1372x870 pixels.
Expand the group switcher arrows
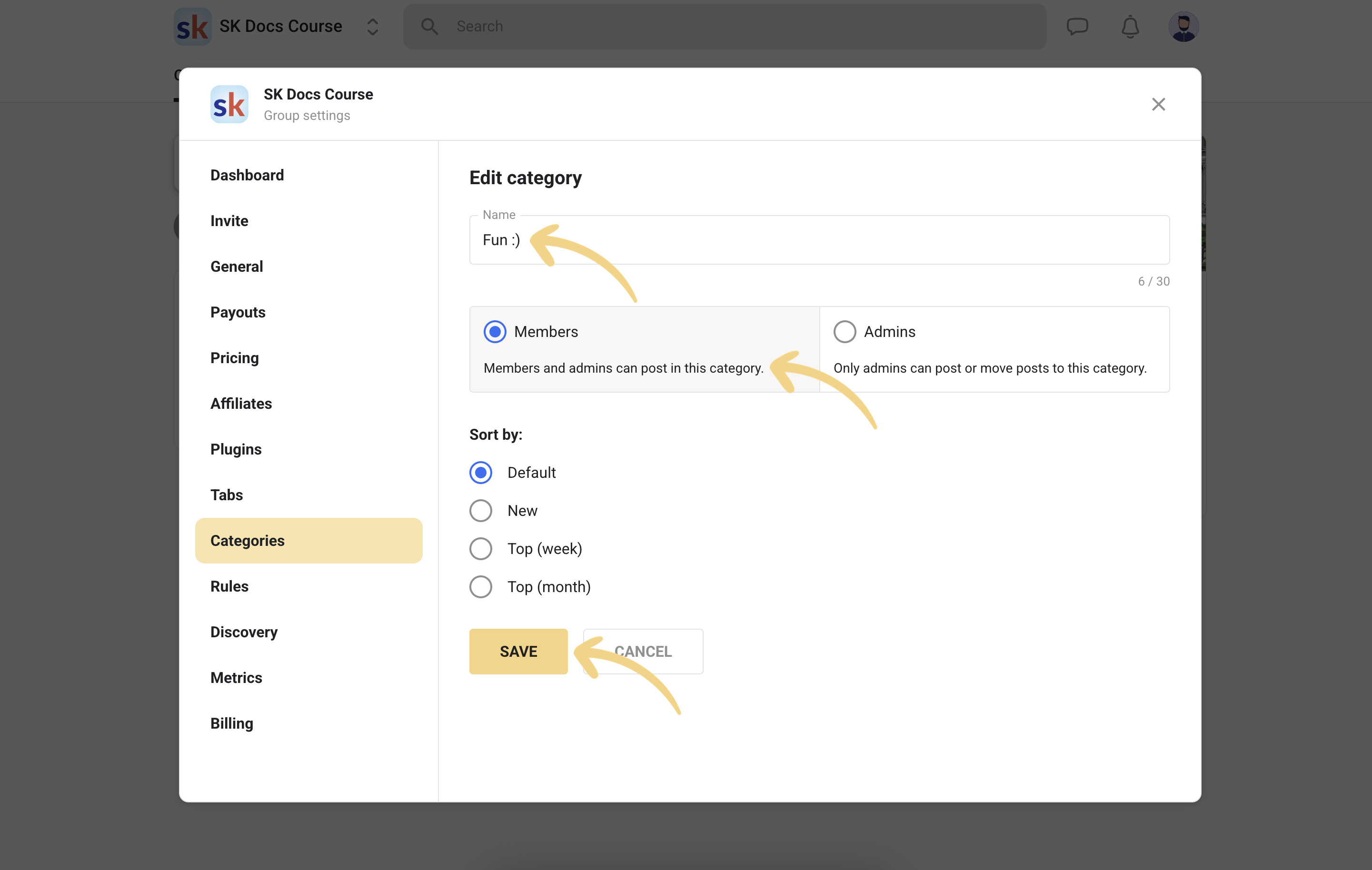[373, 26]
